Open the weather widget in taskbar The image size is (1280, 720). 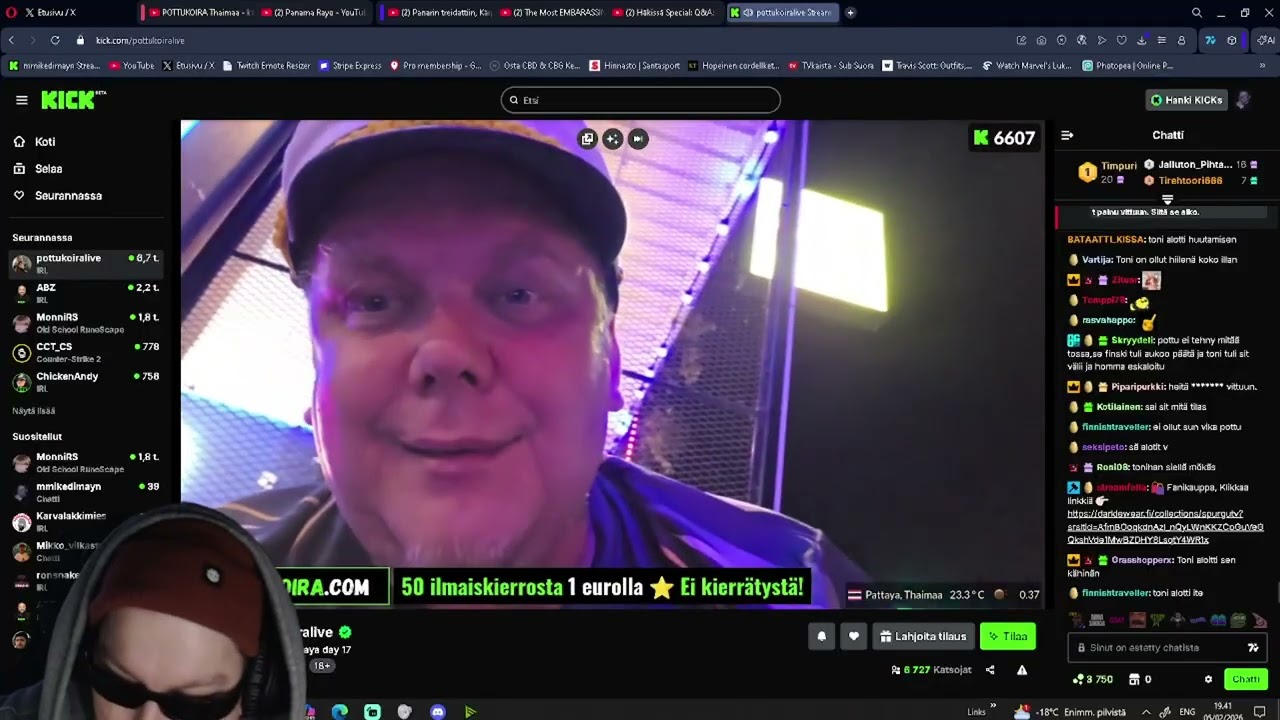[x=1071, y=711]
